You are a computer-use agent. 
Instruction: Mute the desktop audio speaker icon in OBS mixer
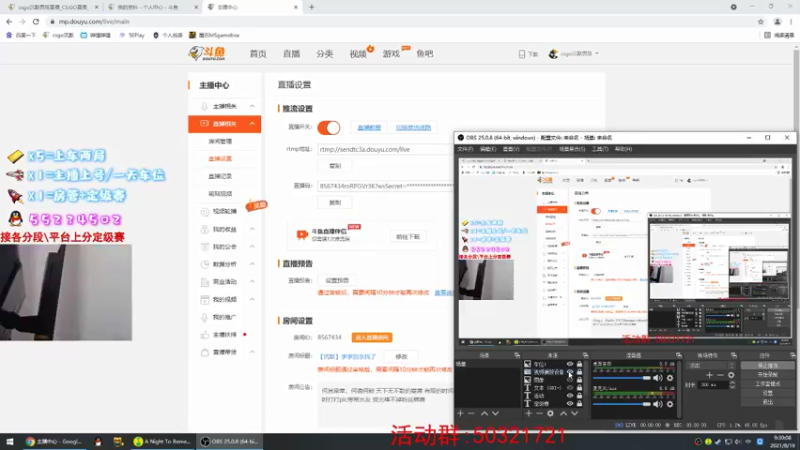(x=658, y=378)
